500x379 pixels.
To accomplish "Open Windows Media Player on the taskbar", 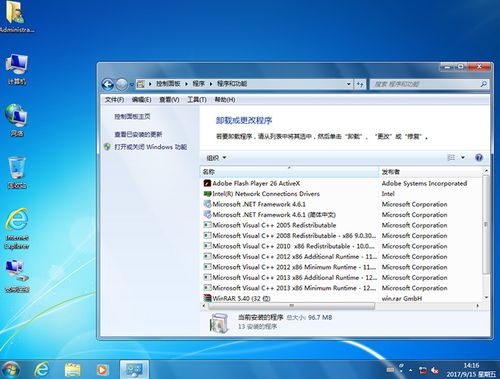I will 102,369.
